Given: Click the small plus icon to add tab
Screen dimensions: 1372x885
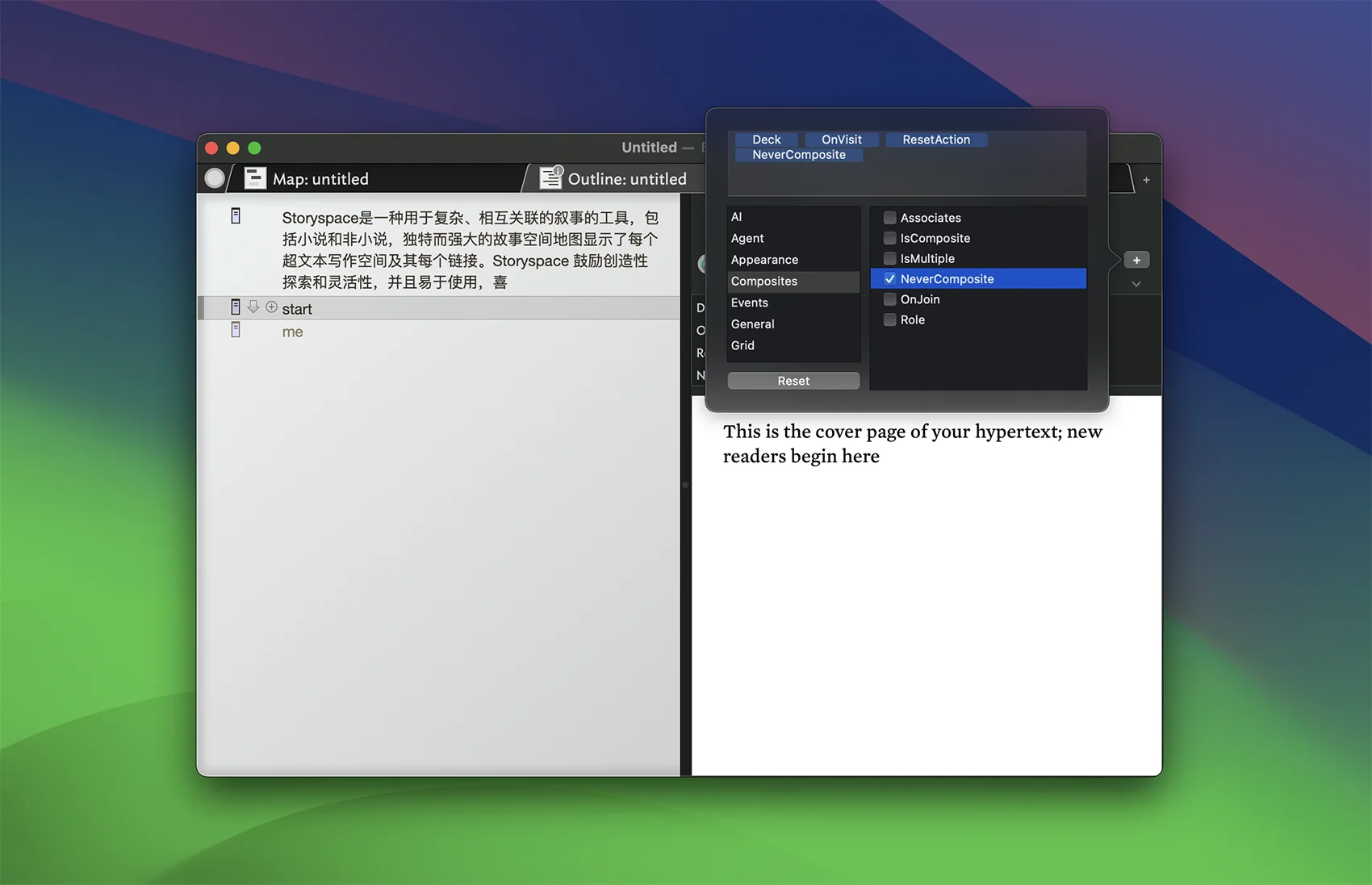Looking at the screenshot, I should pos(1146,180).
